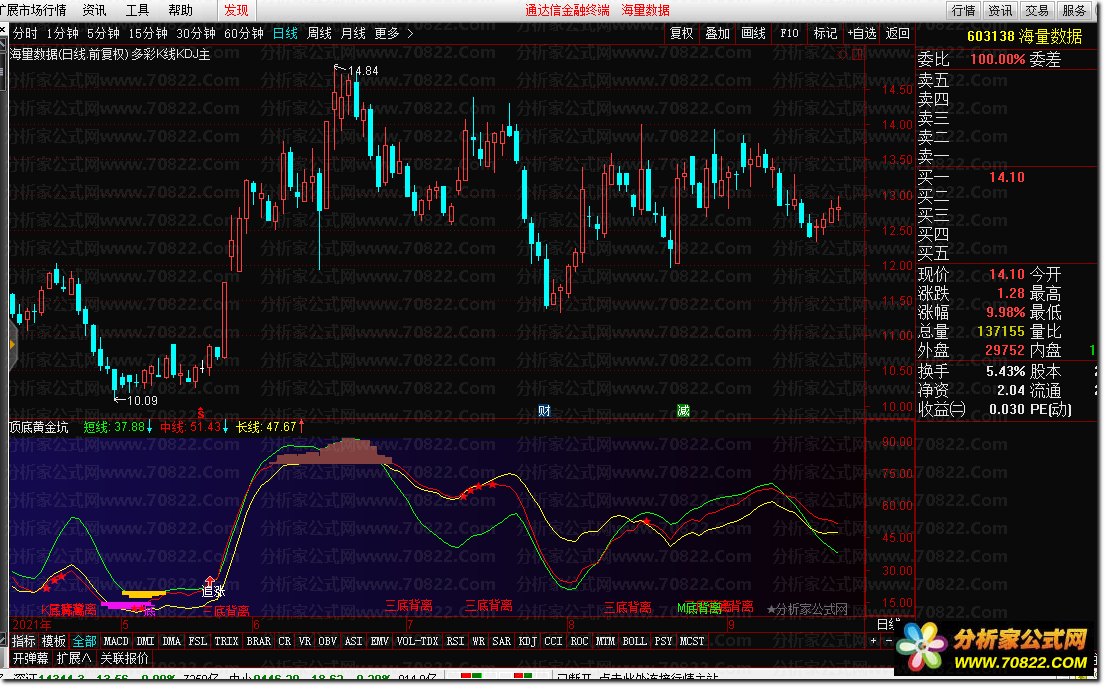Open the 发现 tab

[x=236, y=10]
